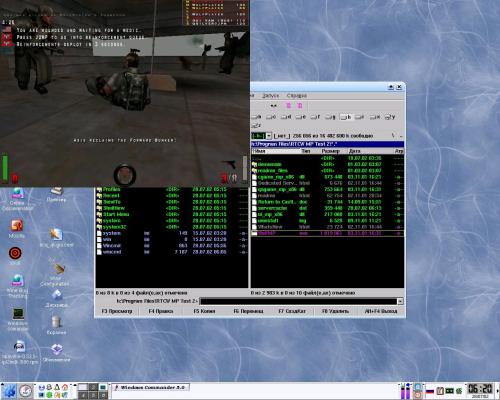500x400 pixels.
Task: Open the readme_files folder in right panel
Action: coord(327,171)
